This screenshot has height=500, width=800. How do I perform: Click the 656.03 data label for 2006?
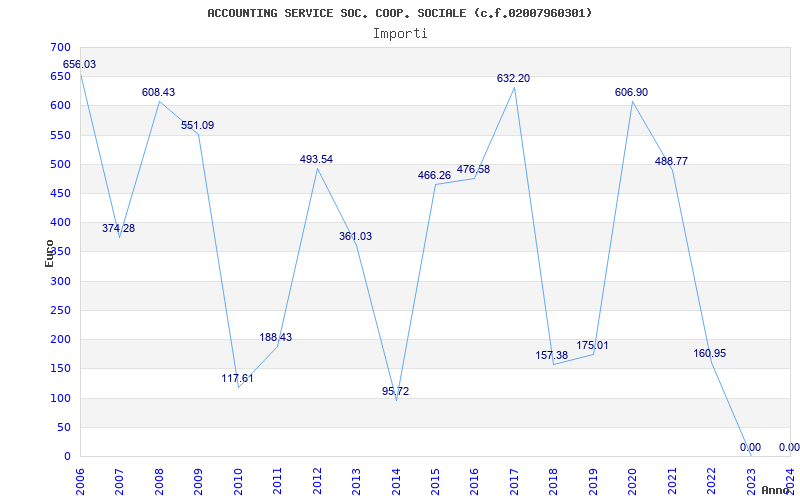click(x=79, y=65)
